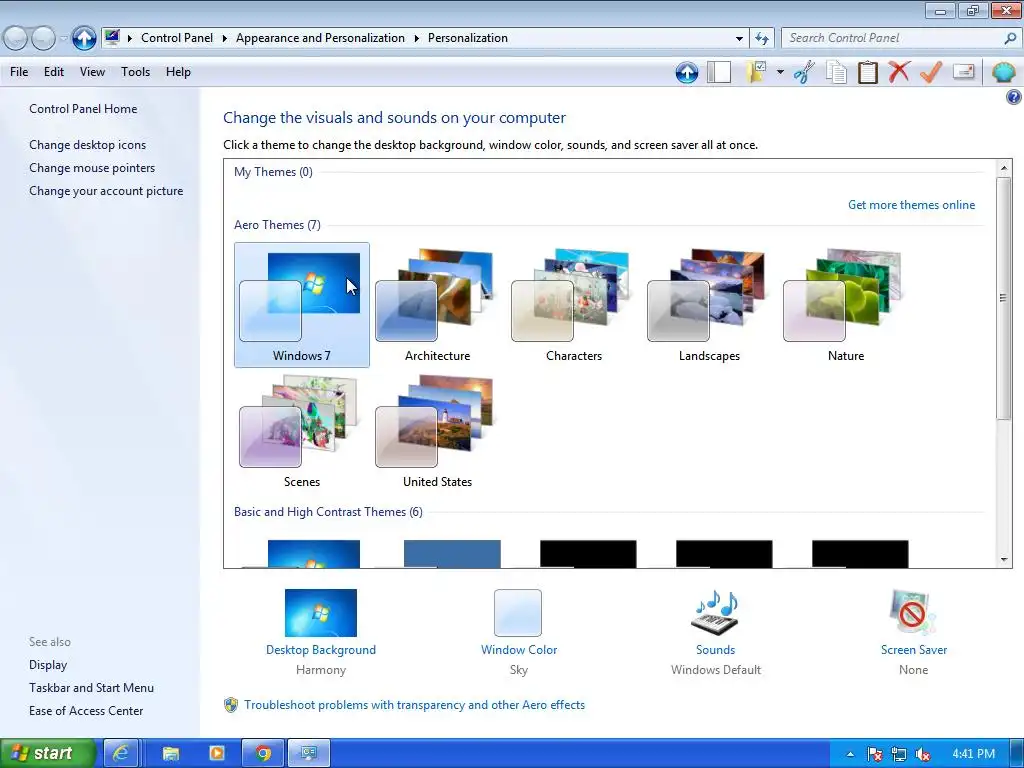Open Windows Media Player from taskbar
This screenshot has width=1024, height=768.
217,753
